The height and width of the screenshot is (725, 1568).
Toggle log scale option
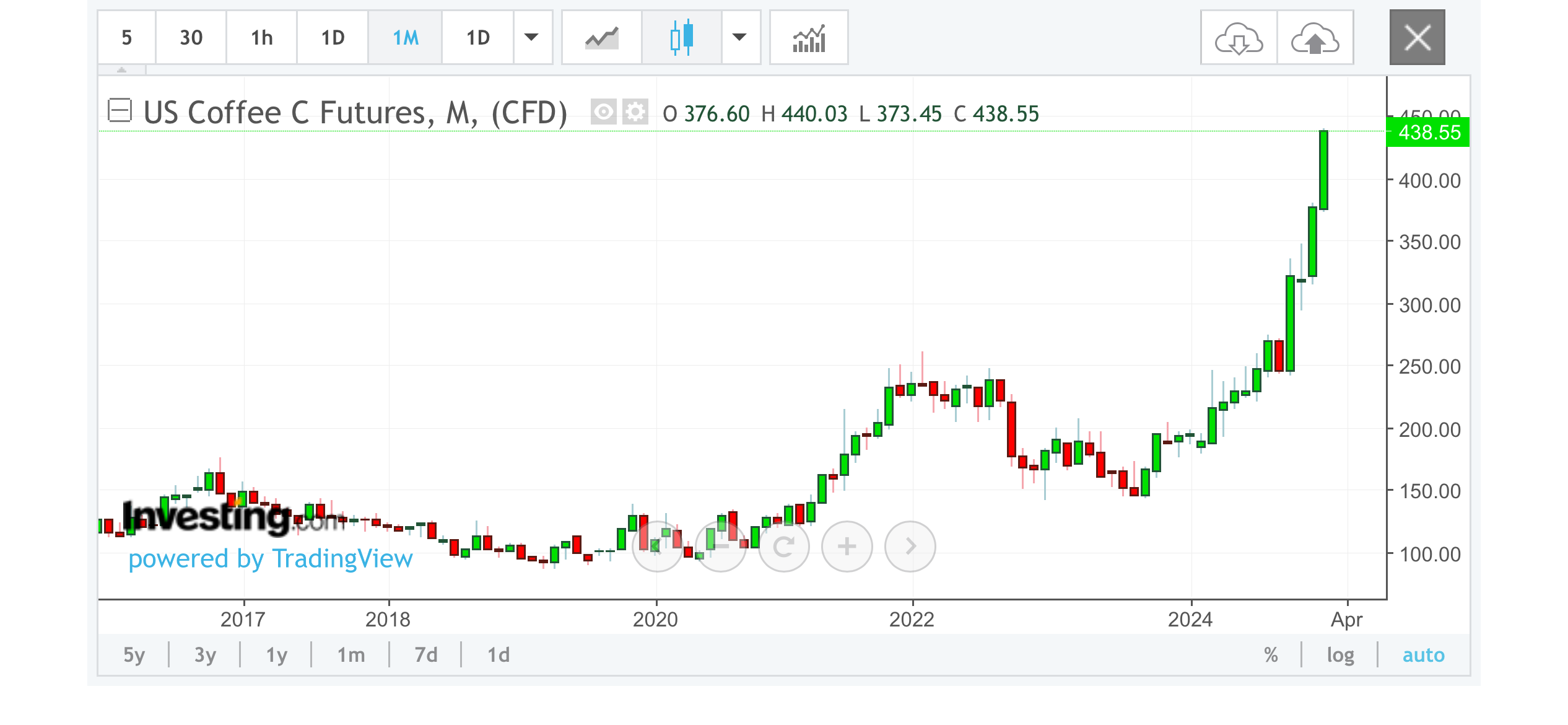click(1340, 655)
